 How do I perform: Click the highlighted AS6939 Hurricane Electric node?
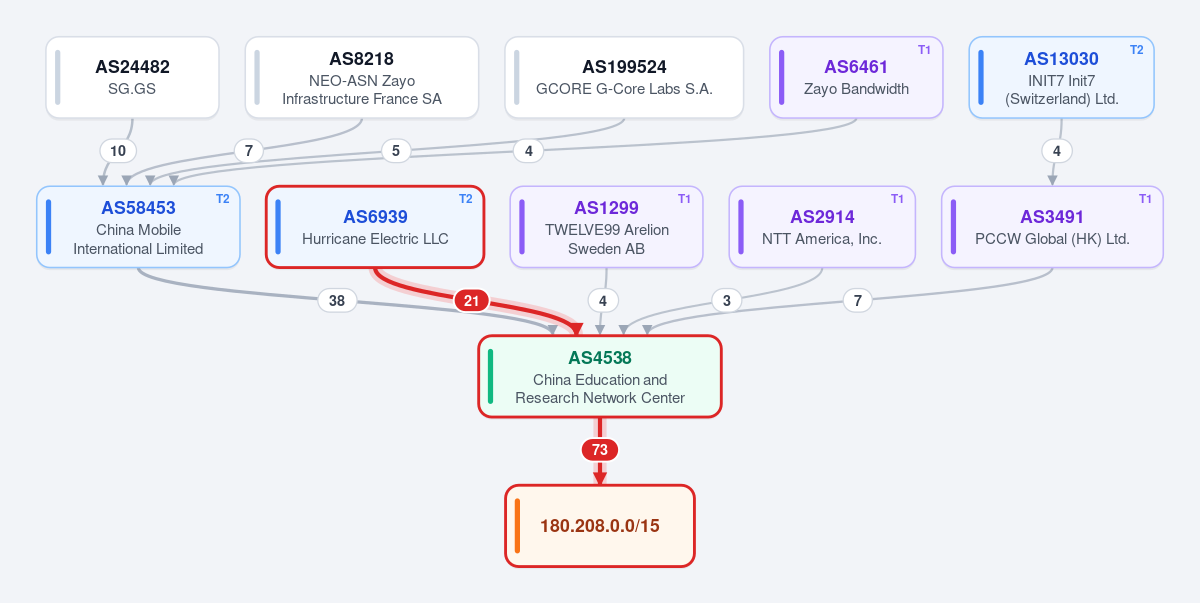pyautogui.click(x=375, y=227)
